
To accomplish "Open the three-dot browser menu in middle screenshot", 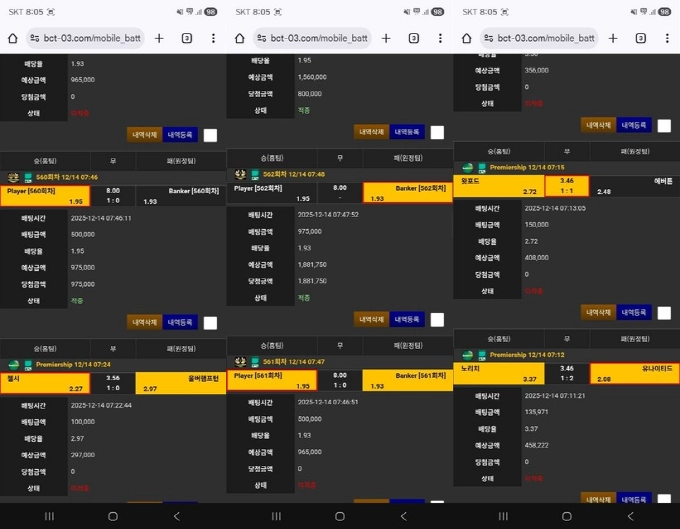I will [x=440, y=38].
